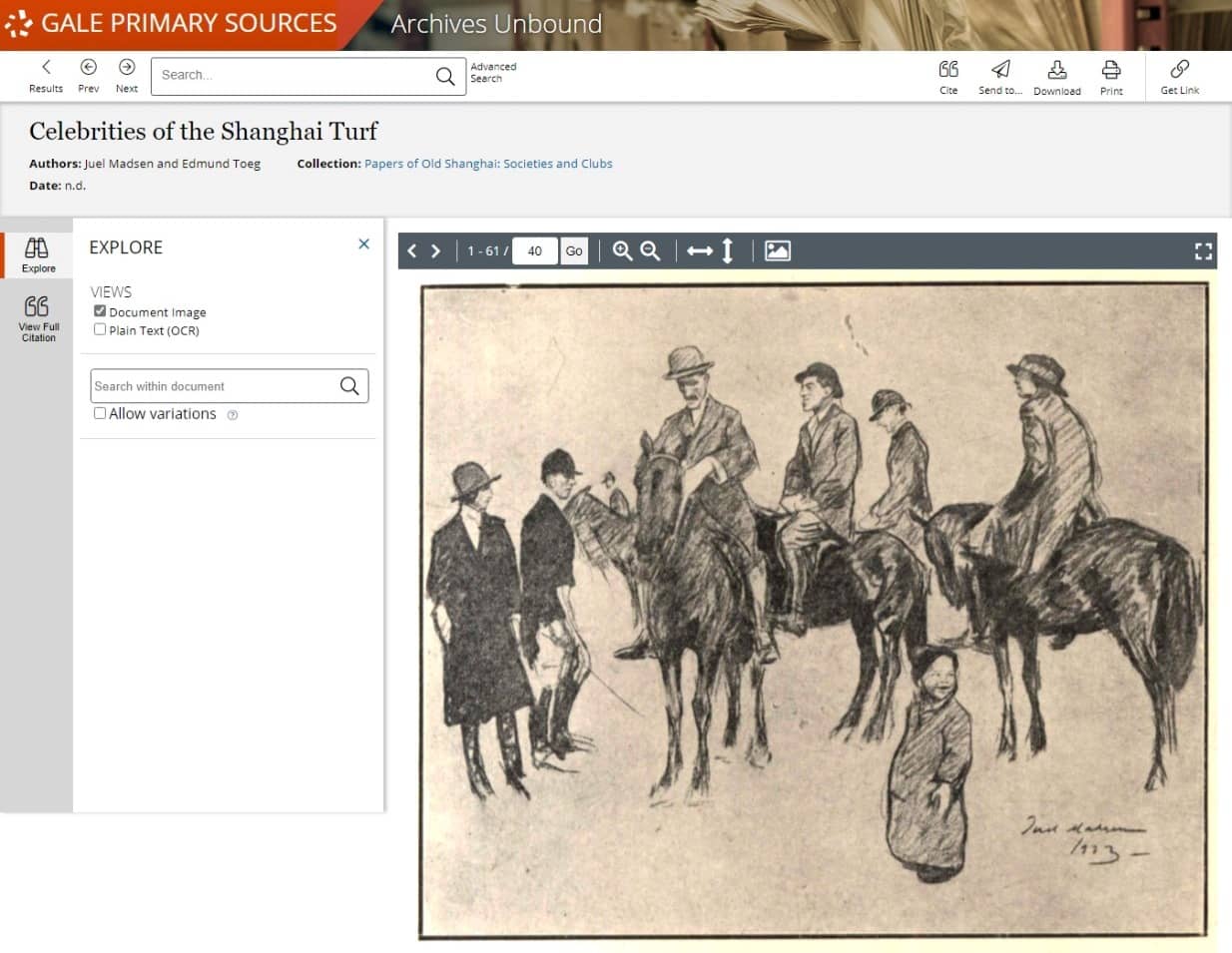Open the Send to options

[1000, 76]
